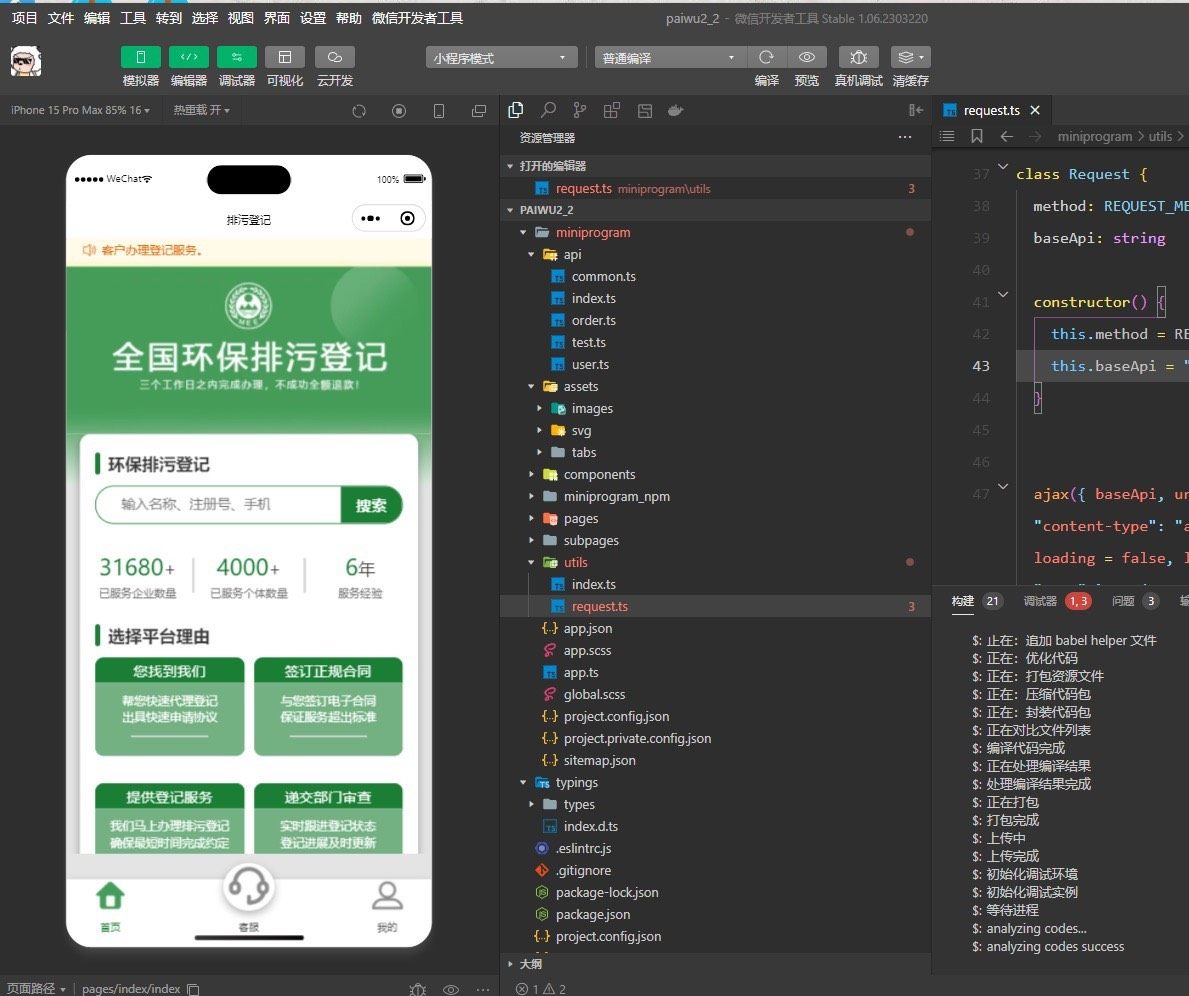The image size is (1189, 996).
Task: Open cloud development (云开发)
Action: click(x=334, y=57)
